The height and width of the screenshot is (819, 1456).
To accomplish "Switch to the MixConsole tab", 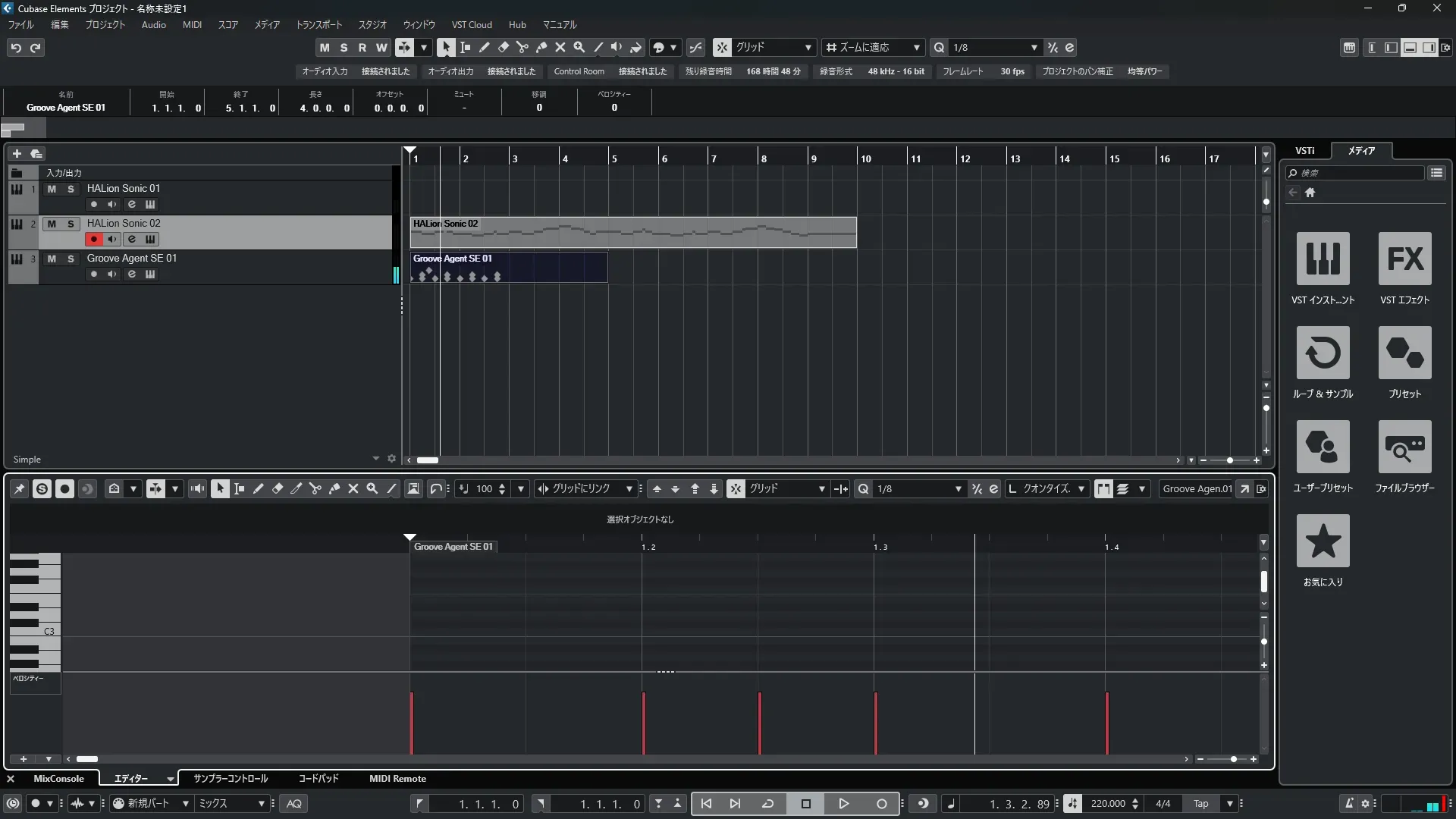I will [x=58, y=779].
